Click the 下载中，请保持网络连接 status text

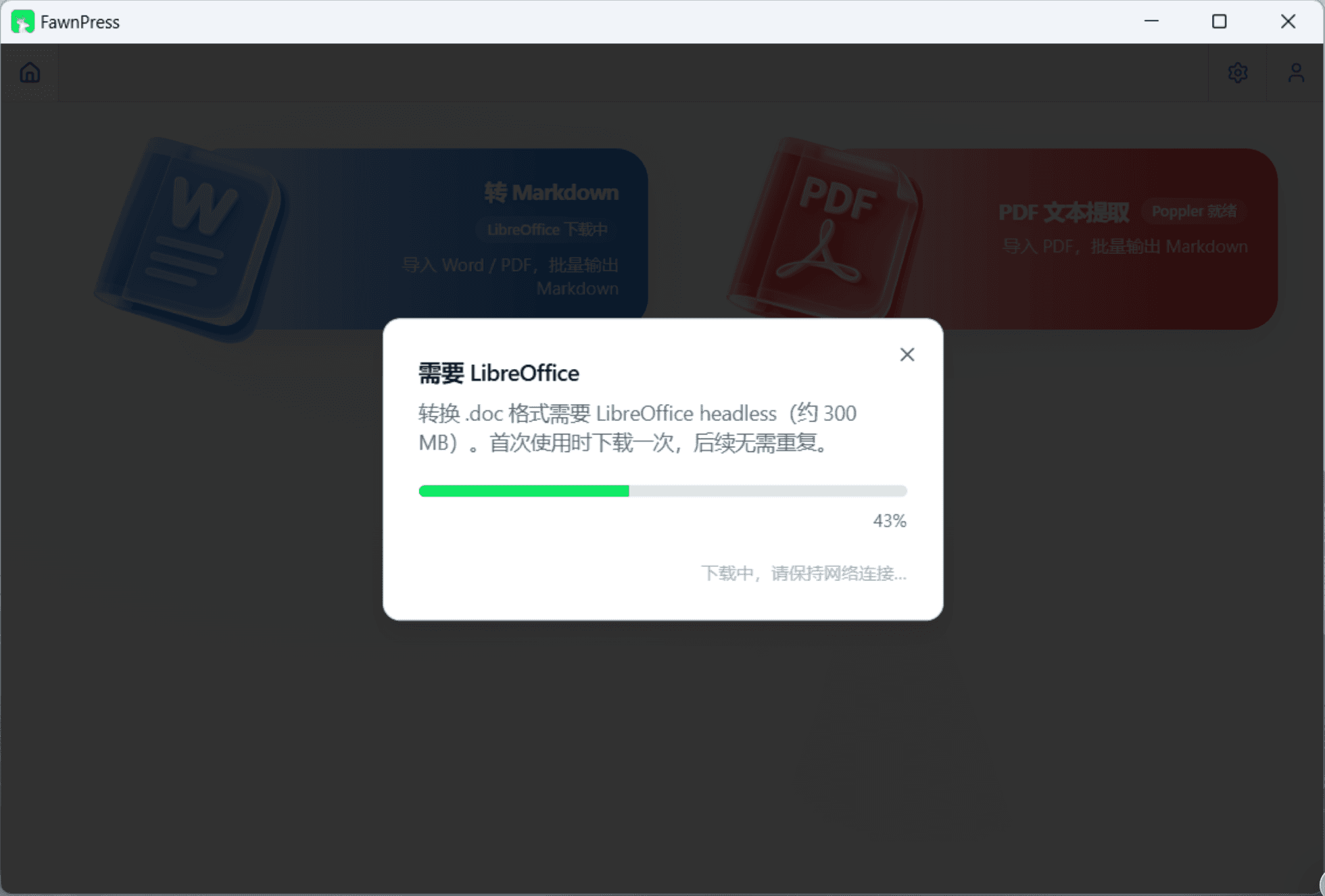803,573
